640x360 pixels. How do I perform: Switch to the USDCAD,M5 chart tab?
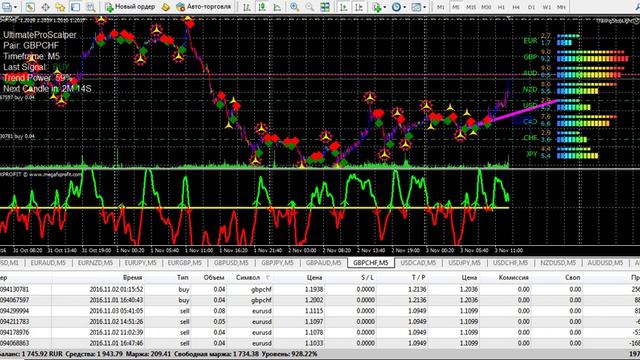point(418,263)
